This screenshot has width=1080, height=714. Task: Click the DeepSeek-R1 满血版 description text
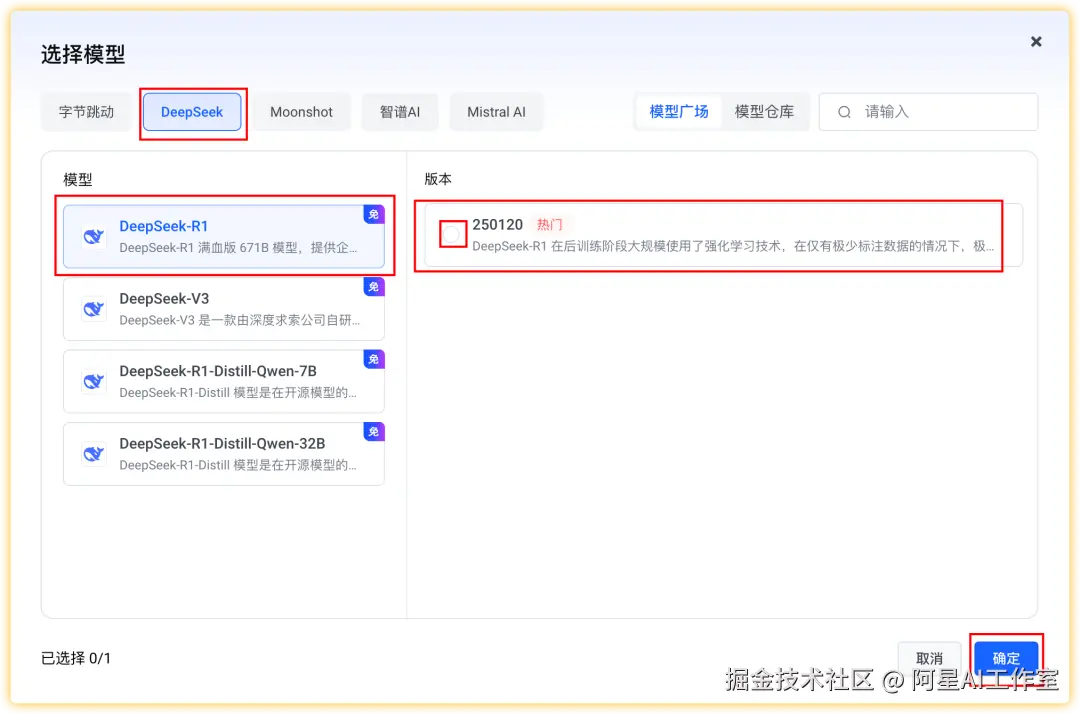[238, 247]
